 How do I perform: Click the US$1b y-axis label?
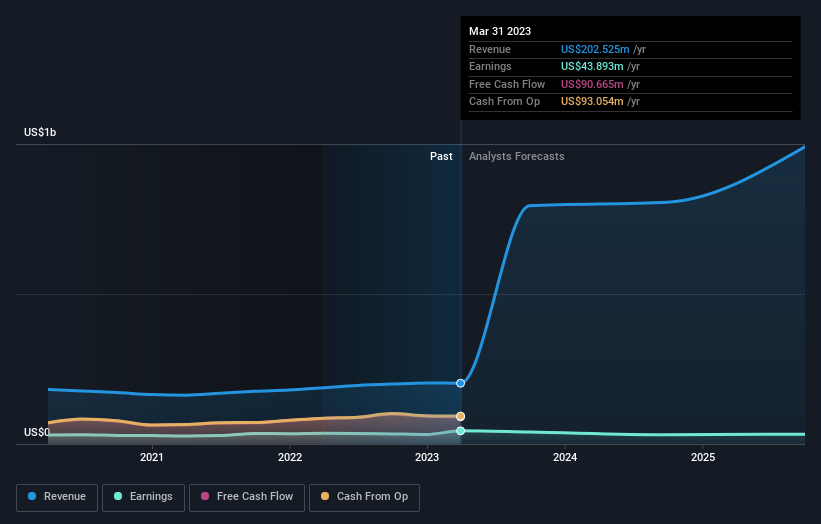pos(40,132)
